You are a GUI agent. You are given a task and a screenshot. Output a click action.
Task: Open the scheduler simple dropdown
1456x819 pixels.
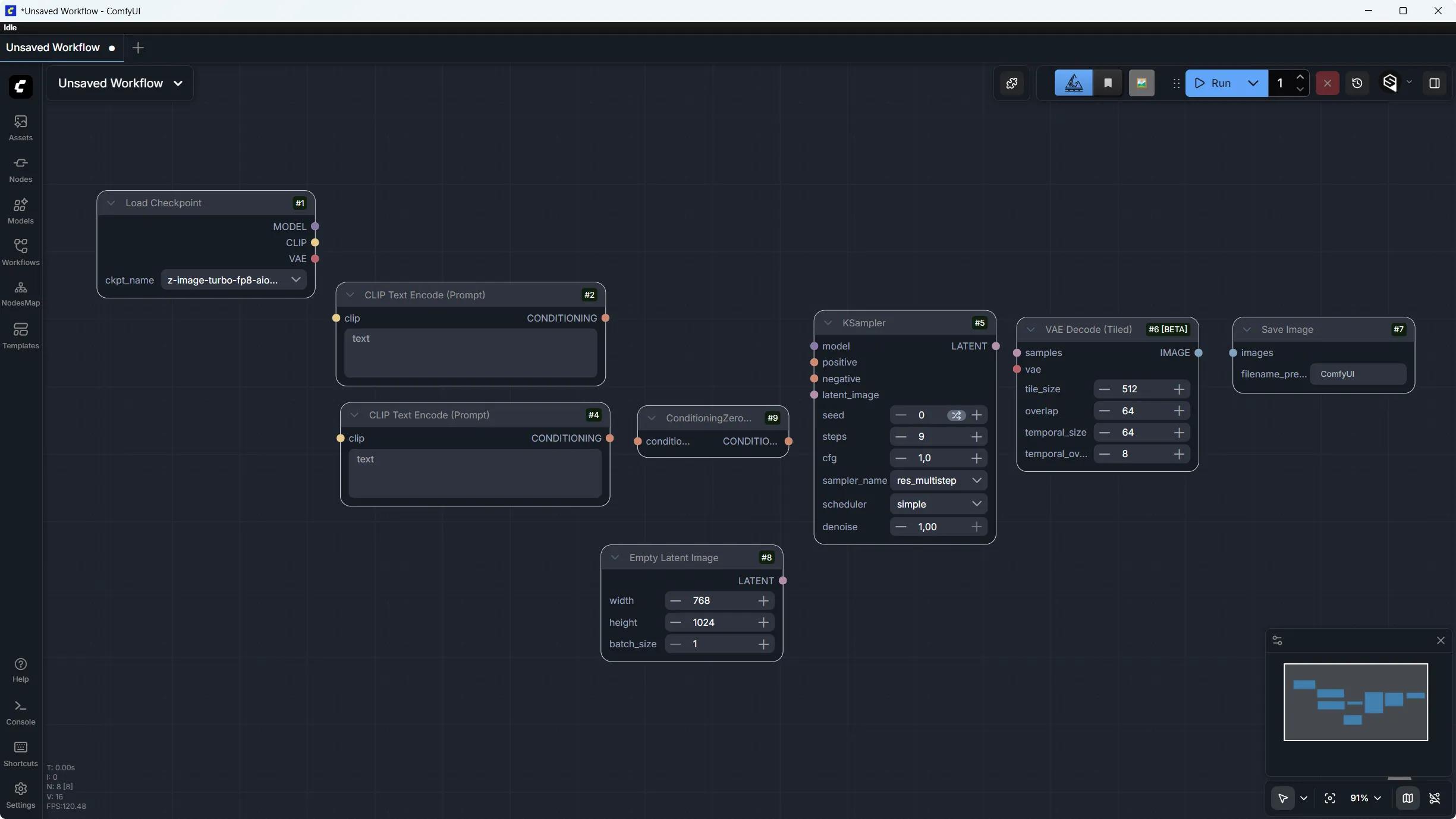click(x=938, y=504)
